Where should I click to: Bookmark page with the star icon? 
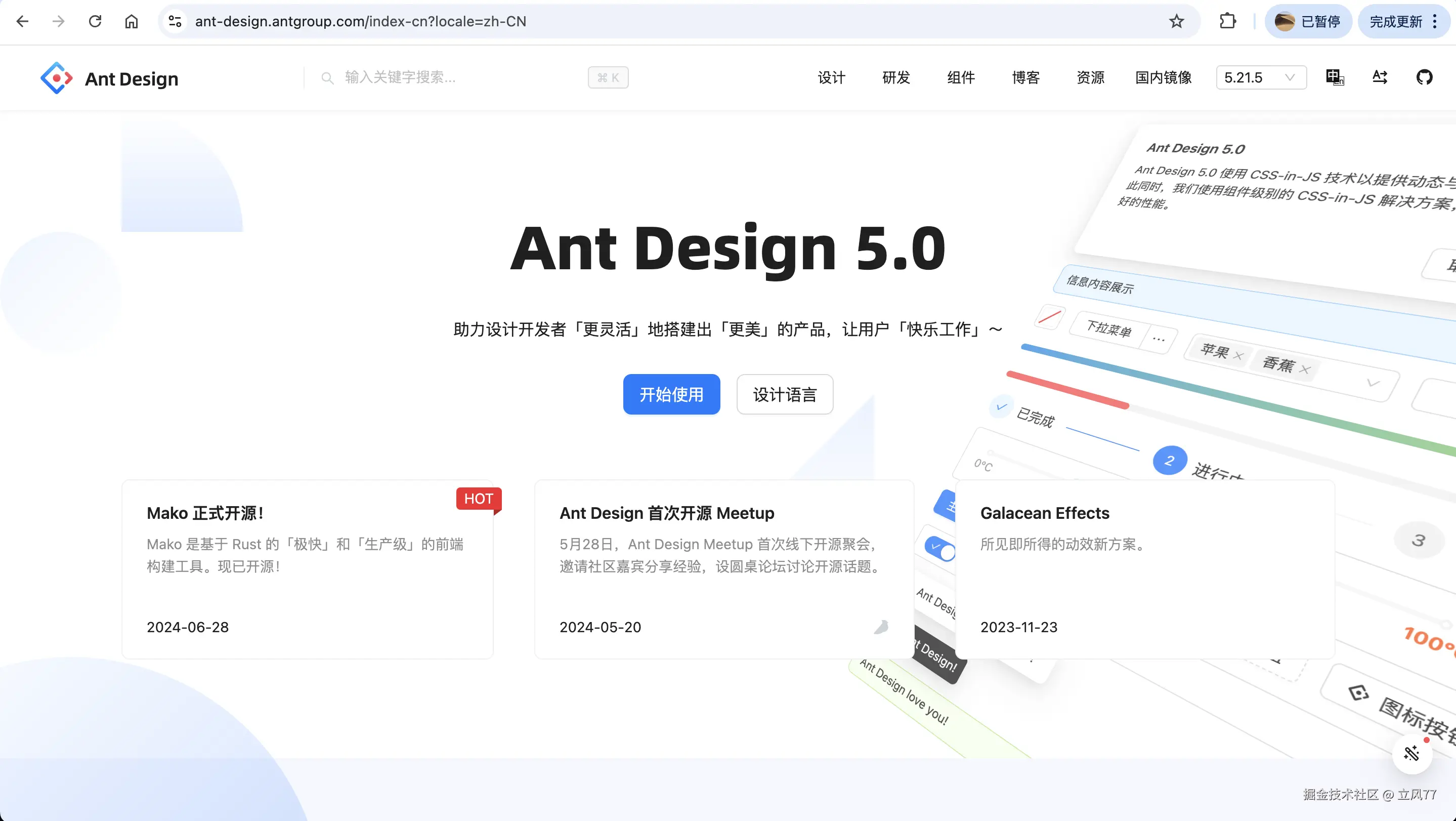1176,21
